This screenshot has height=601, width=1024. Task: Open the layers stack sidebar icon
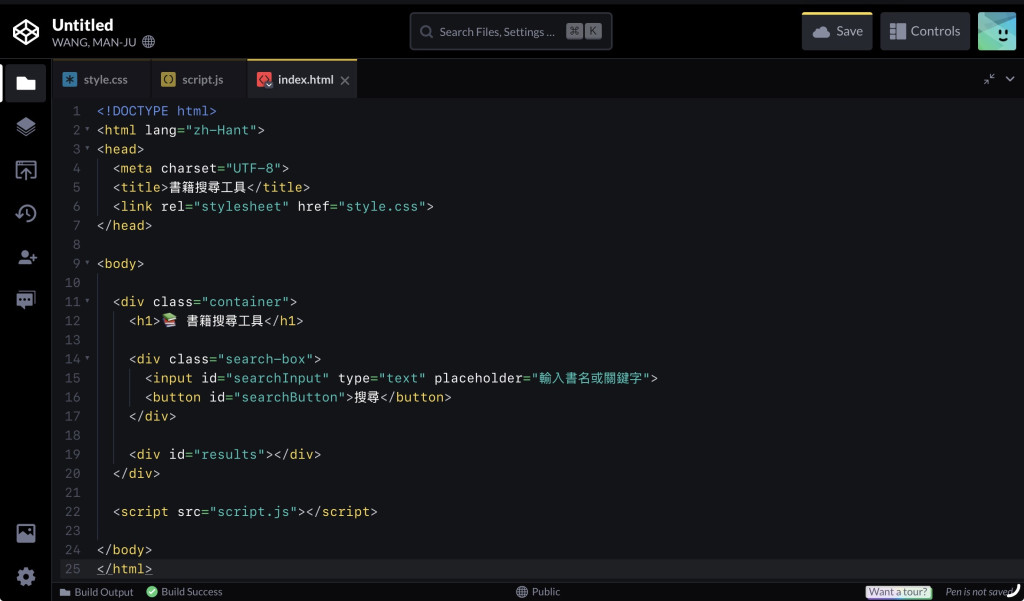pos(25,126)
